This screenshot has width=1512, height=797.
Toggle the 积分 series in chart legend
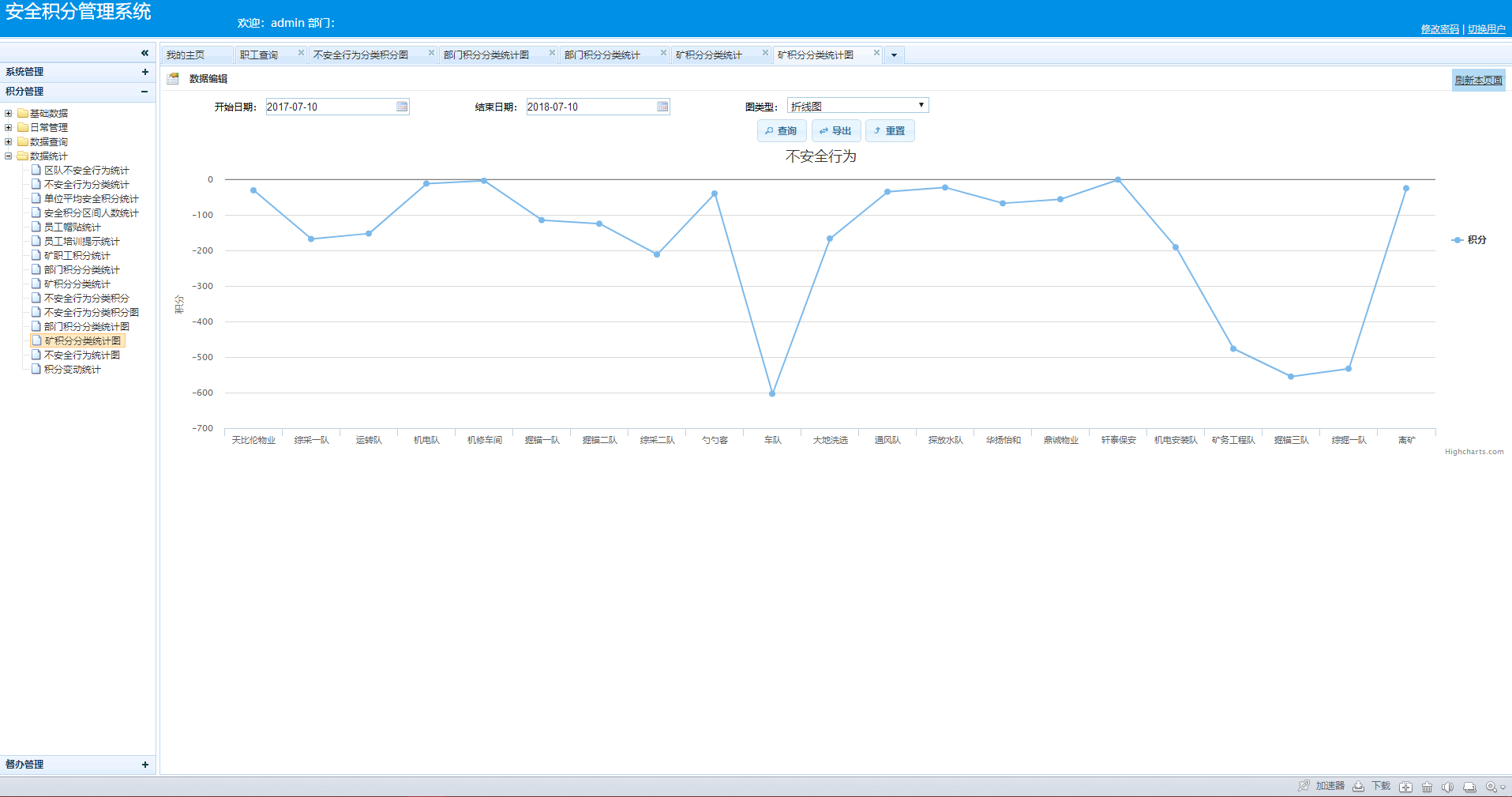point(1469,240)
